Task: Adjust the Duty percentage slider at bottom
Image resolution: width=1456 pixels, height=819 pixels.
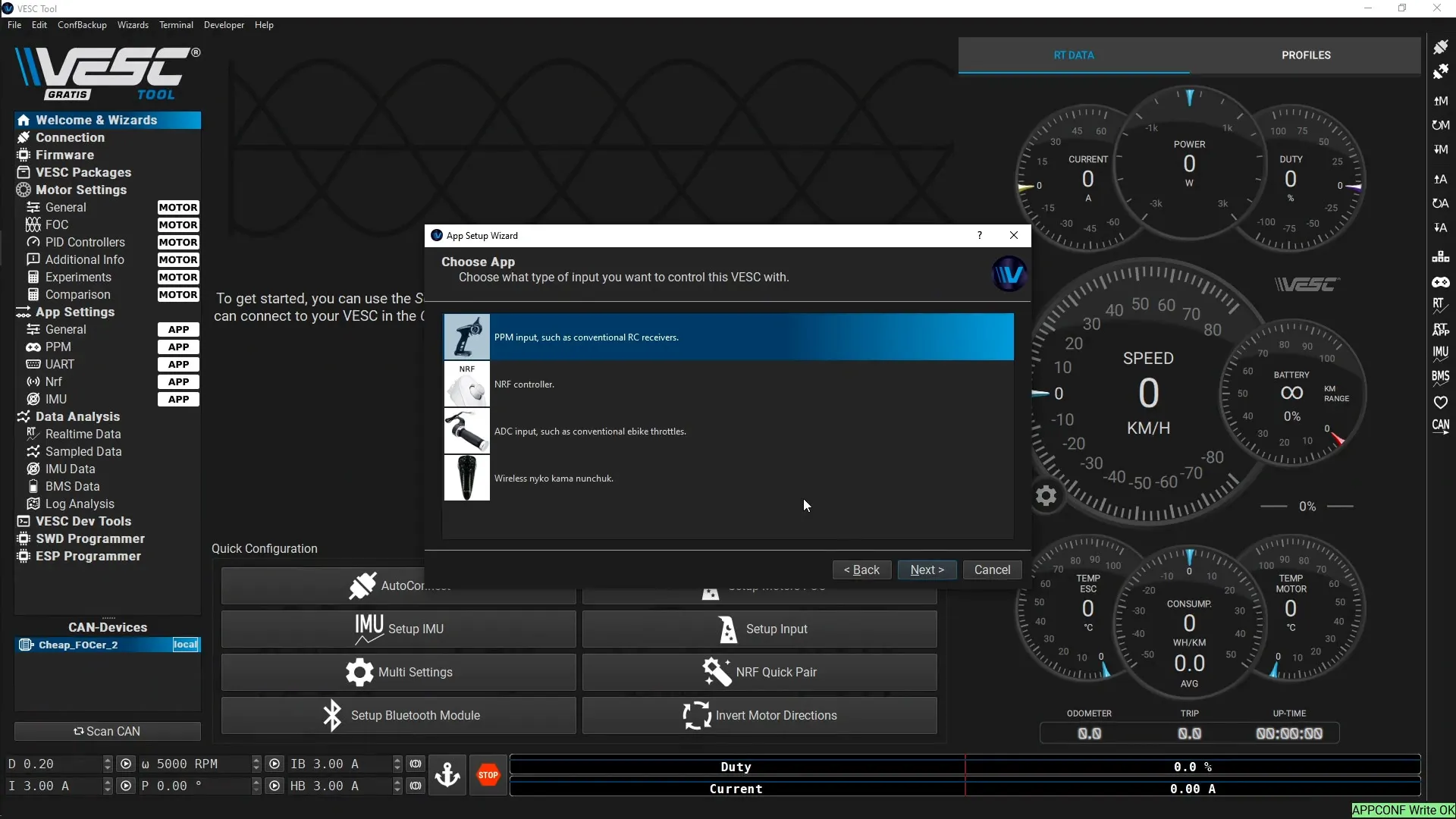Action: (x=963, y=766)
